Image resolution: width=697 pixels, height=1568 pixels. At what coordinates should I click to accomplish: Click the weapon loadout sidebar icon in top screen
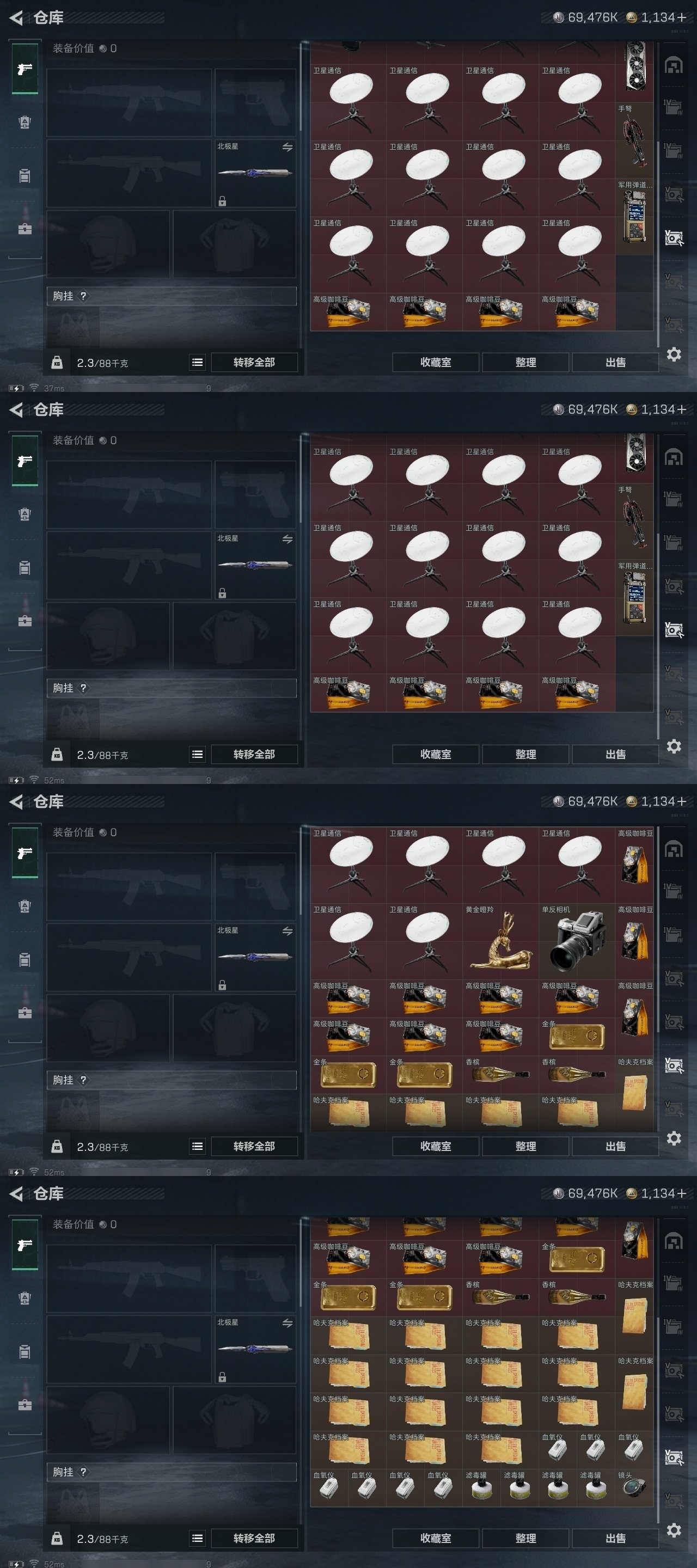(x=25, y=69)
